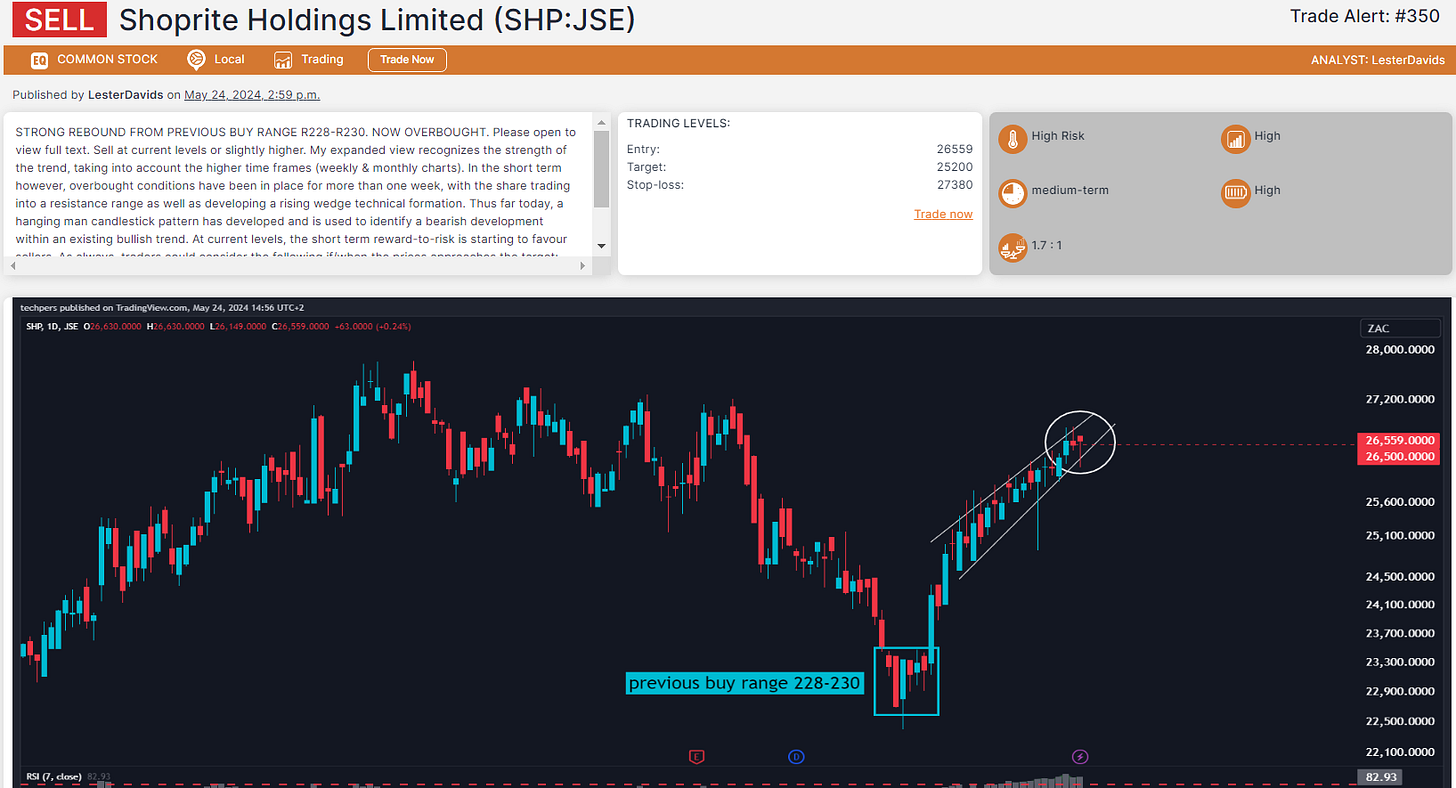Click the blue D dividend marker on chart

[x=797, y=757]
